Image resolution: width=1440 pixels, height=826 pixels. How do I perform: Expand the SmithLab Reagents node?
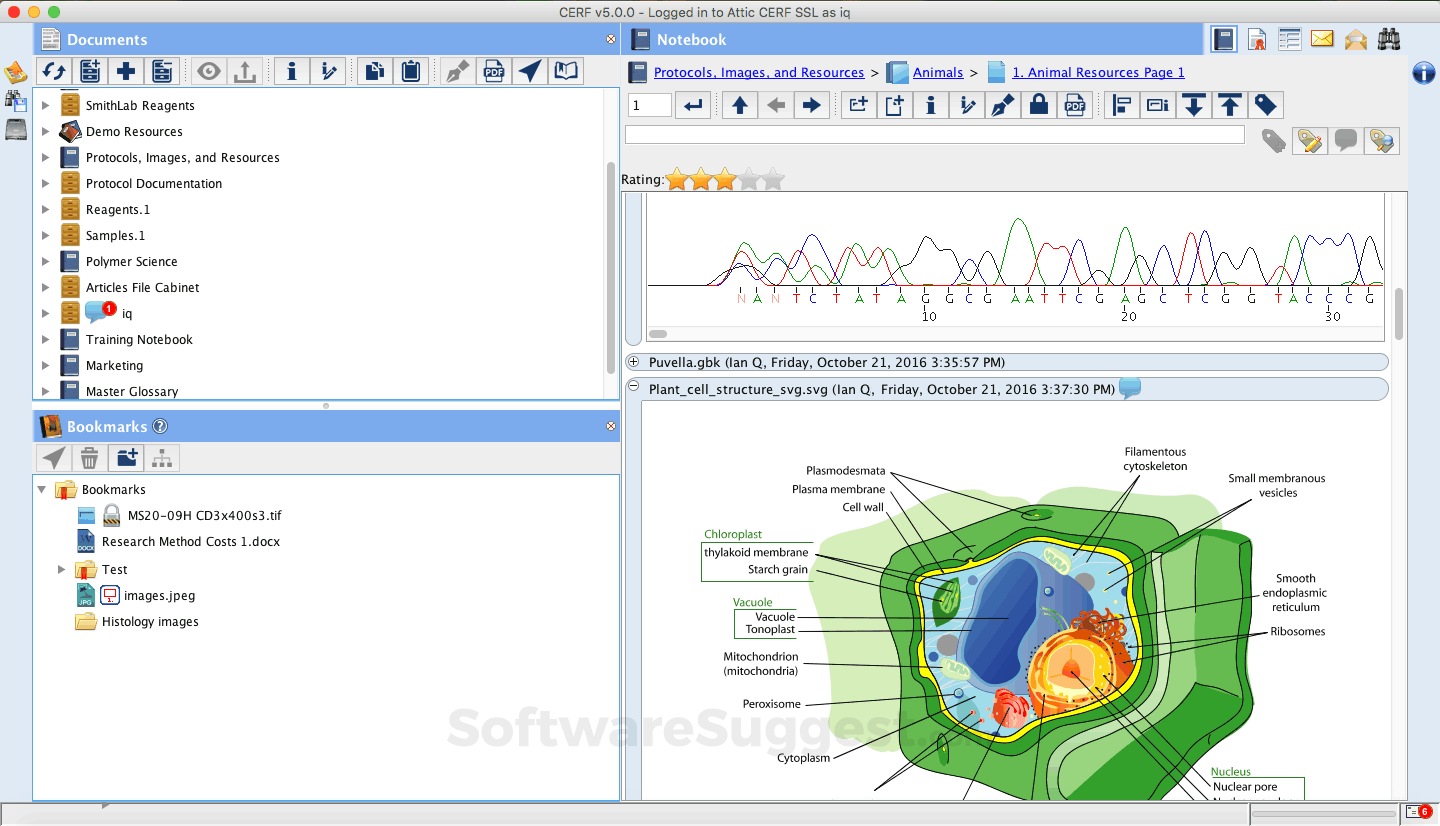point(45,104)
